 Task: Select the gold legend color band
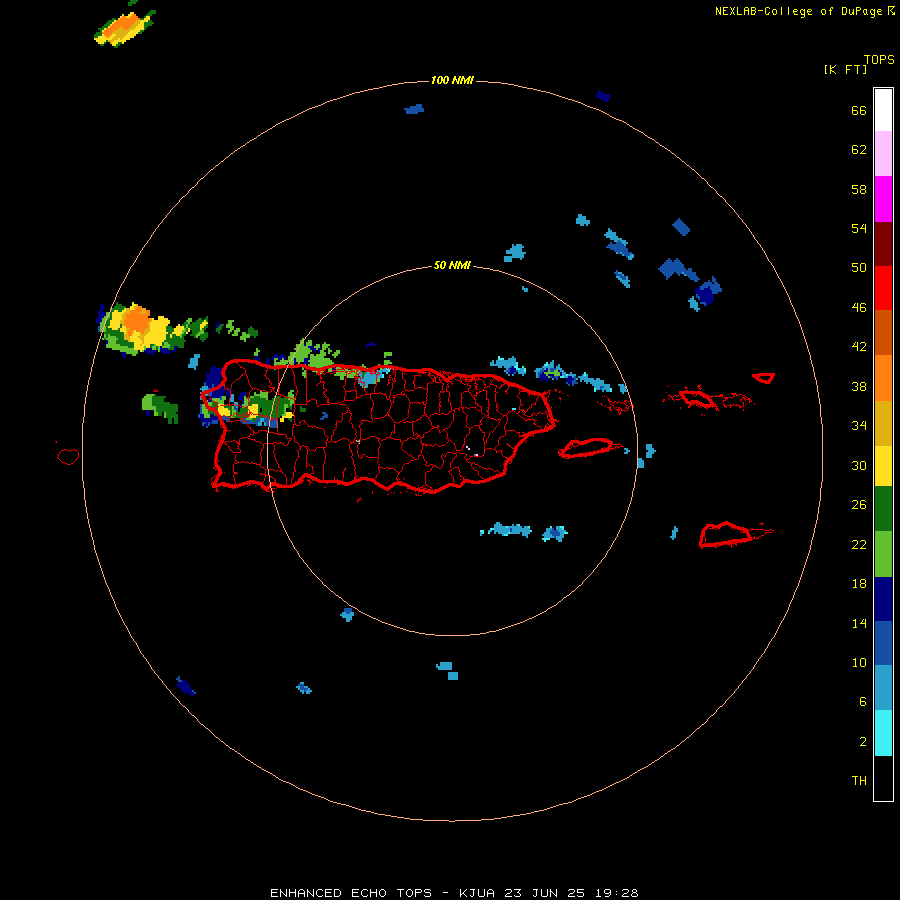point(883,424)
